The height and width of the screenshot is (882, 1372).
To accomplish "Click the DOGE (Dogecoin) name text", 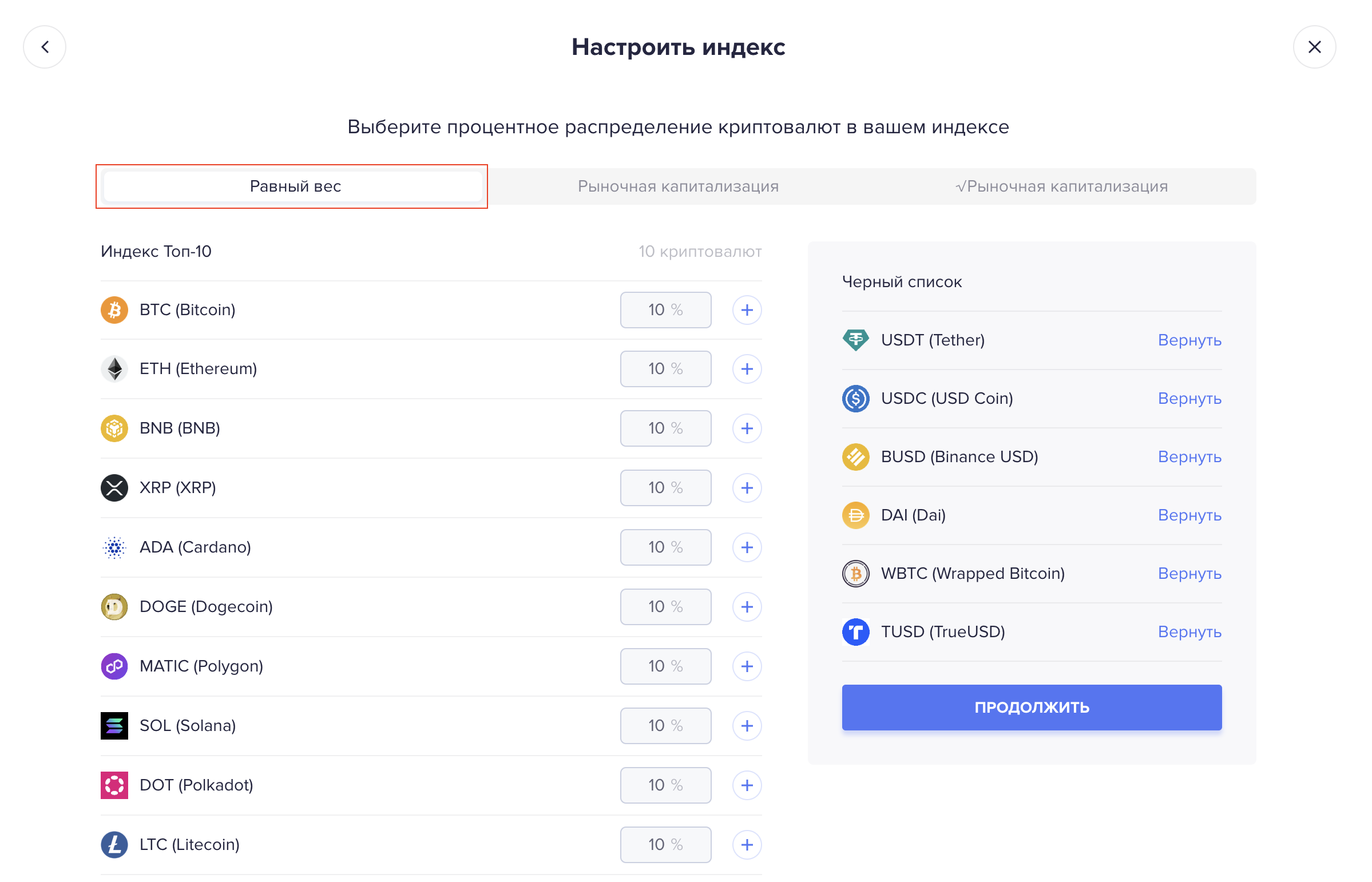I will pos(206,607).
